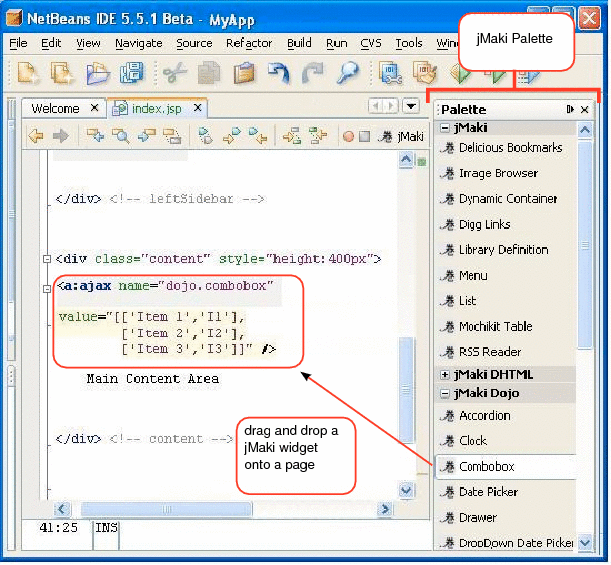Open the document list dropdown arrow

[x=411, y=106]
